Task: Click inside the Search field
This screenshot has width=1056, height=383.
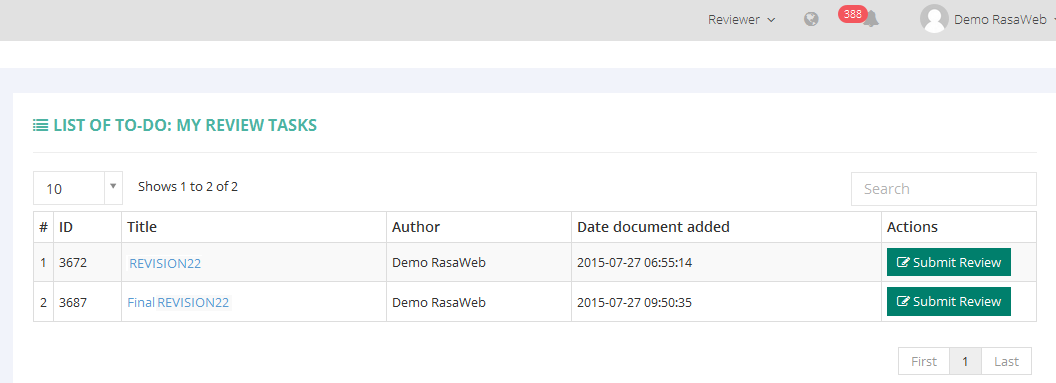Action: point(944,189)
